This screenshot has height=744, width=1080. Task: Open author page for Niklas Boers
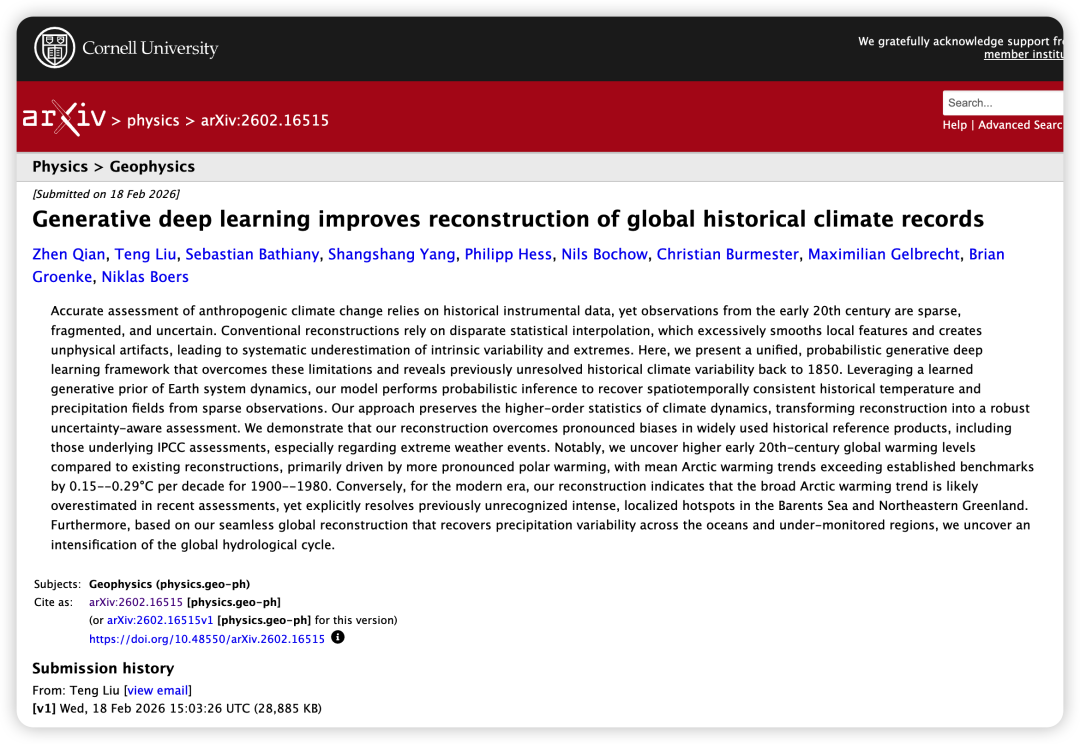pos(144,276)
